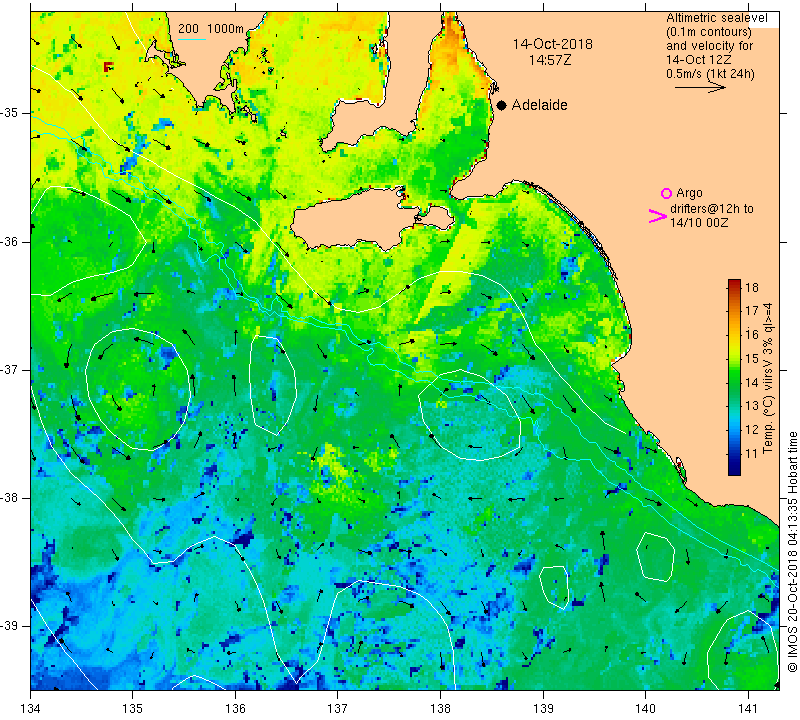This screenshot has width=800, height=720.
Task: Click the 138 longitude axis label
Action: [x=440, y=708]
